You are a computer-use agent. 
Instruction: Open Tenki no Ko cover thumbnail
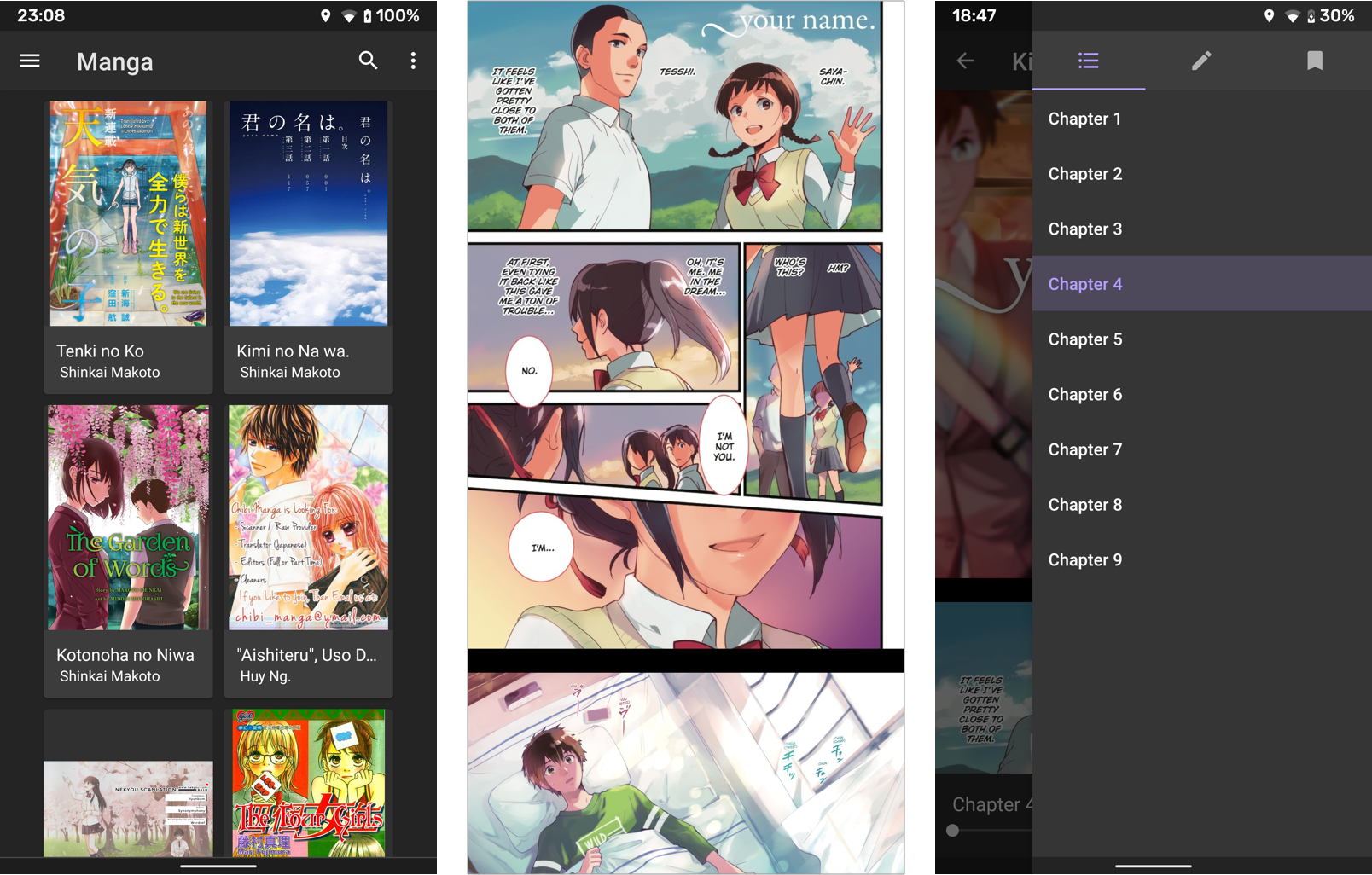tap(128, 213)
